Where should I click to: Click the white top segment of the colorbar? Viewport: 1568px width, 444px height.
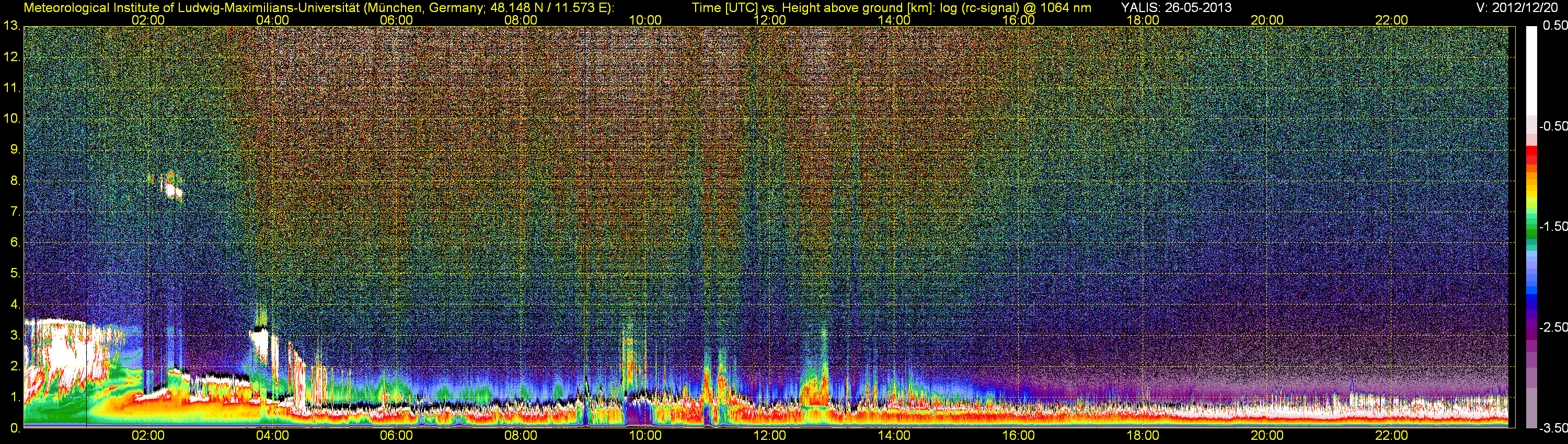point(1531,70)
